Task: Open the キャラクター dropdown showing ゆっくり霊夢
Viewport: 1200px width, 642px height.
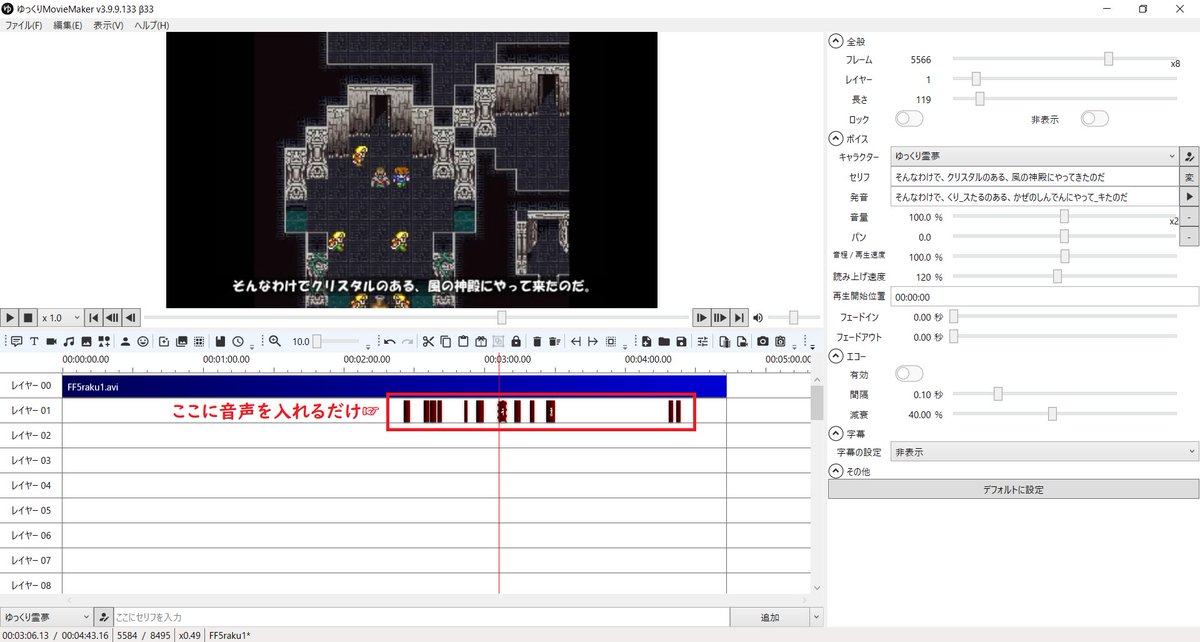Action: 1035,157
